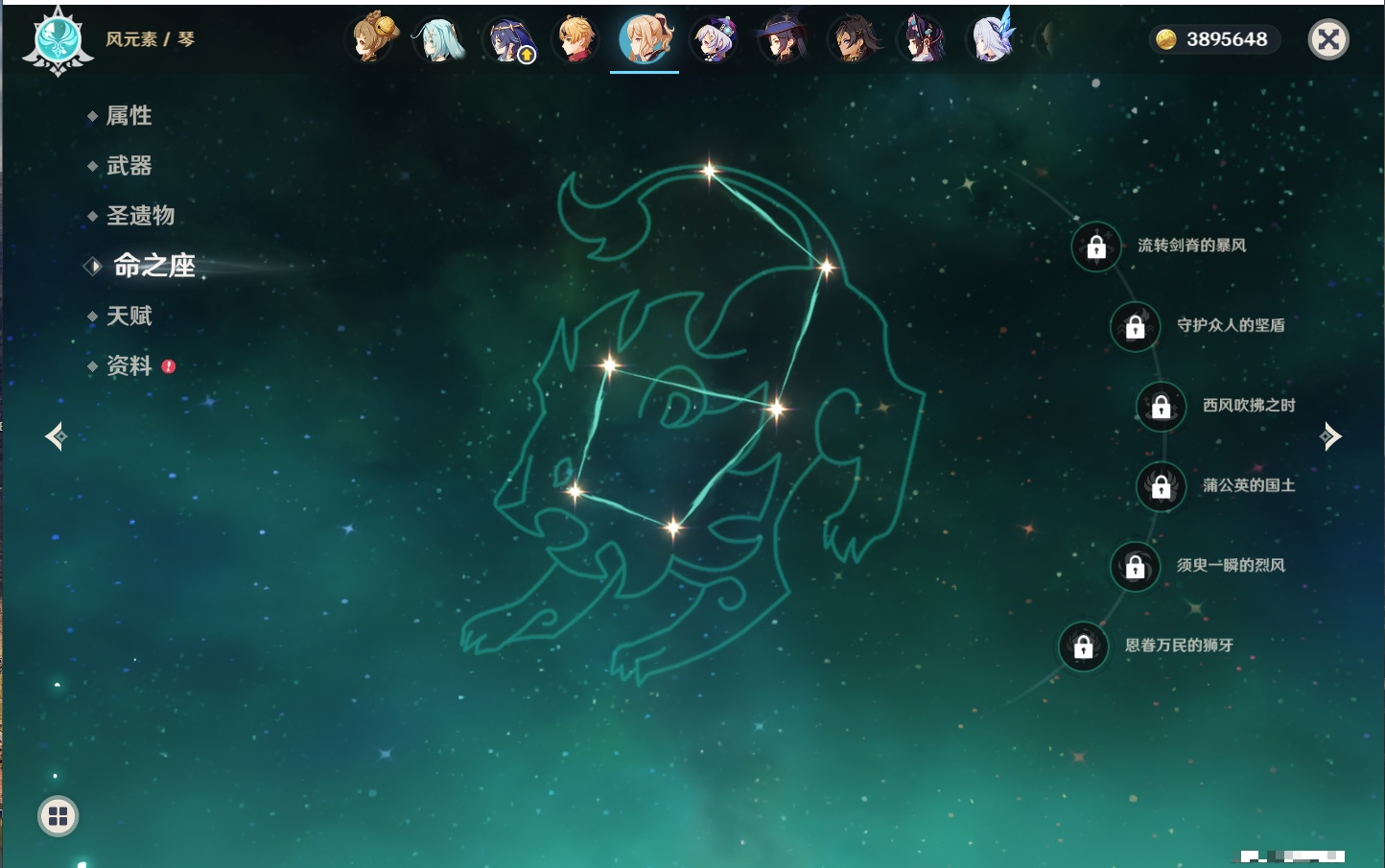This screenshot has width=1385, height=868.
Task: Open constellation label 守护众人的坚盾
Action: click(1232, 325)
